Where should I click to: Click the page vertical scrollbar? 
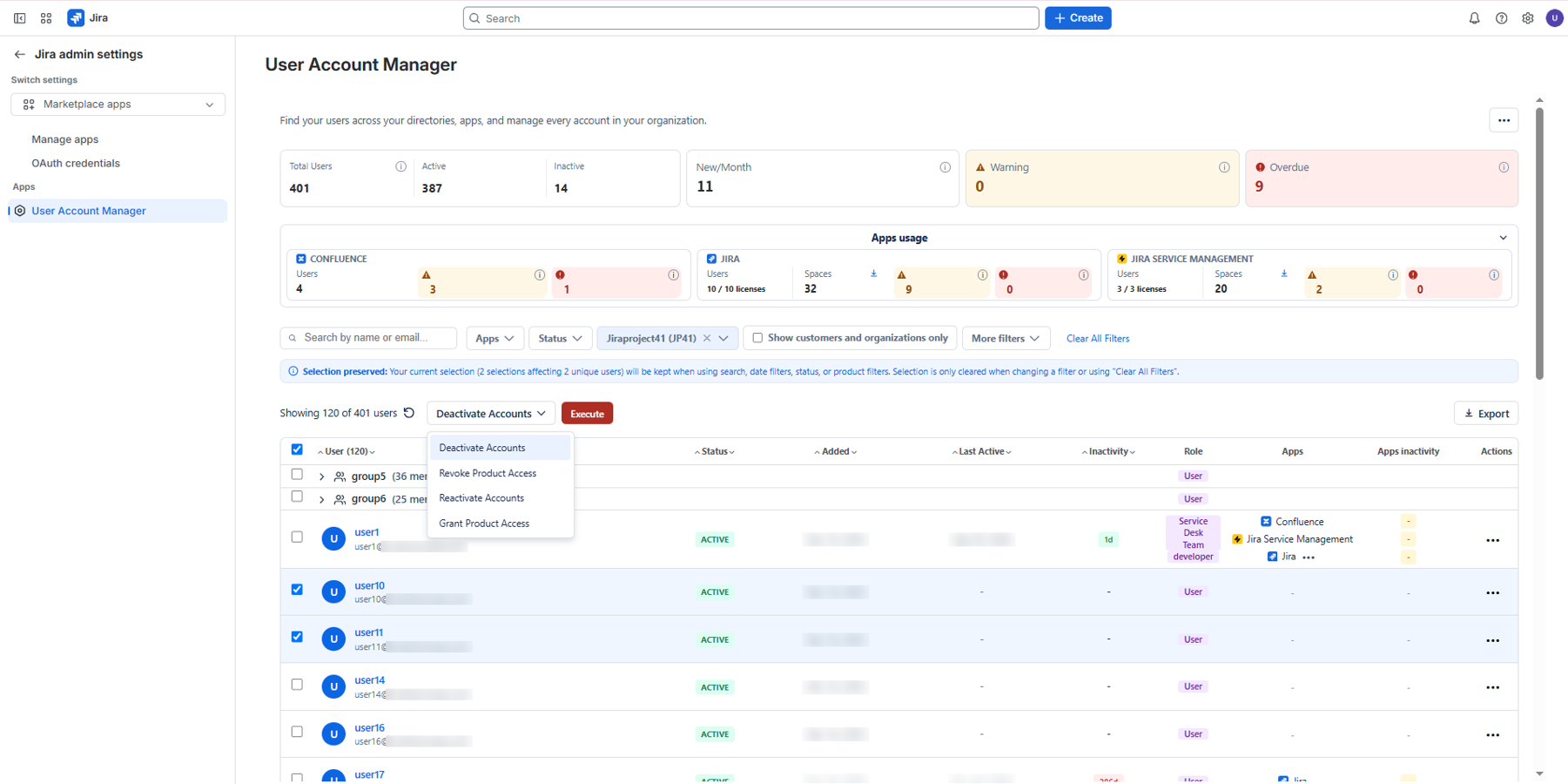(1539, 244)
